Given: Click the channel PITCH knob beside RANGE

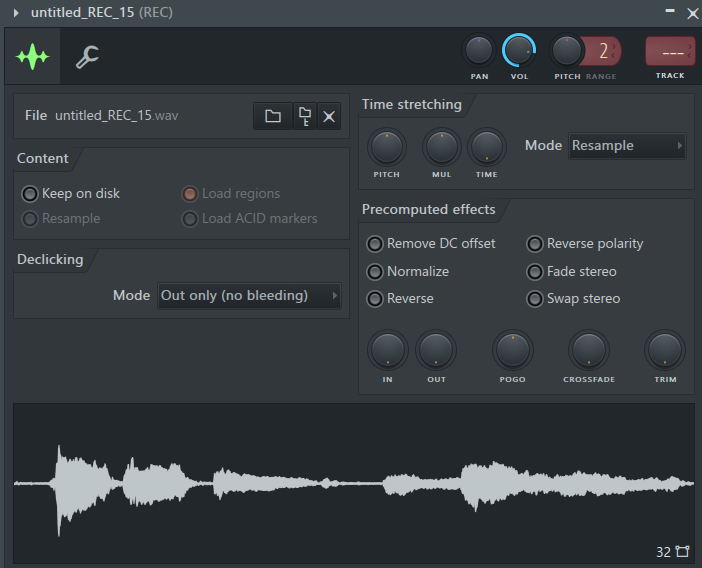Looking at the screenshot, I should (x=566, y=51).
